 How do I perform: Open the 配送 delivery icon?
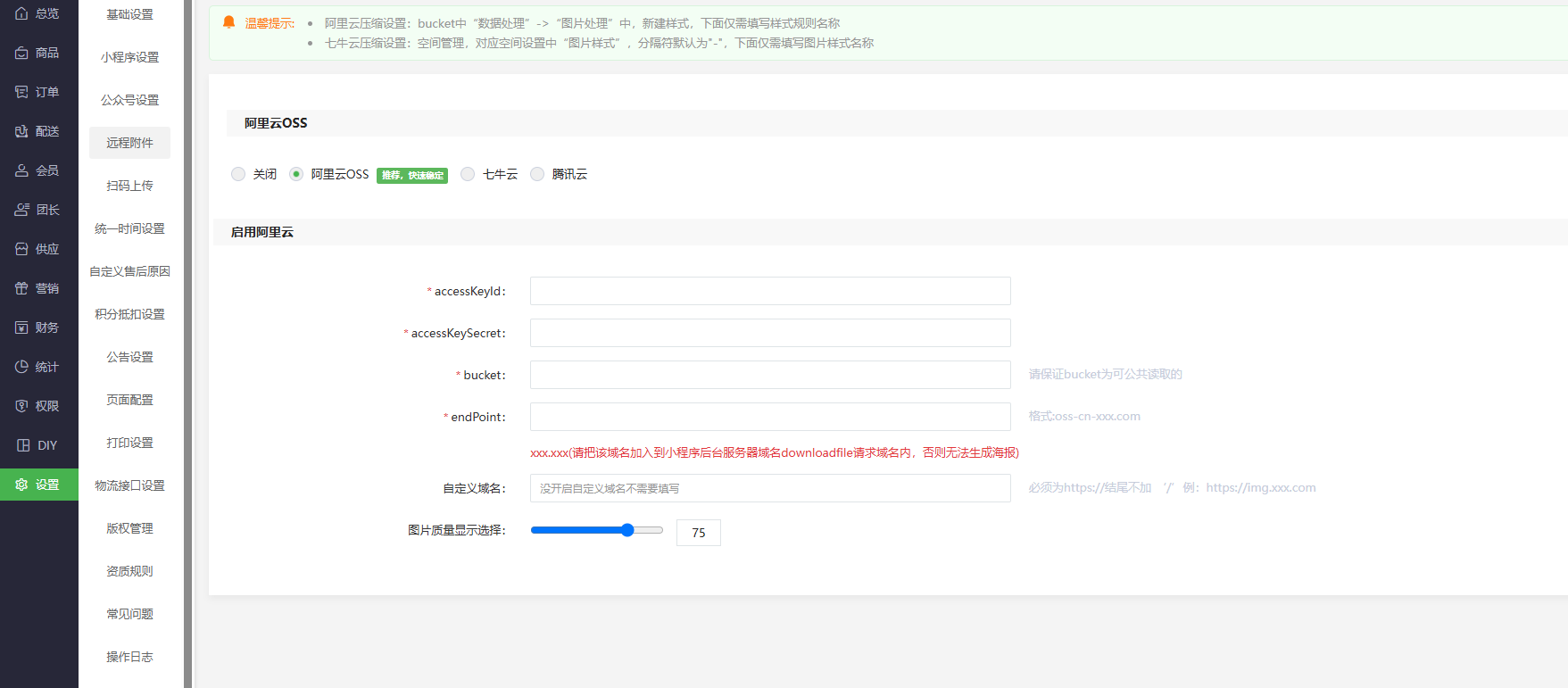pyautogui.click(x=21, y=131)
